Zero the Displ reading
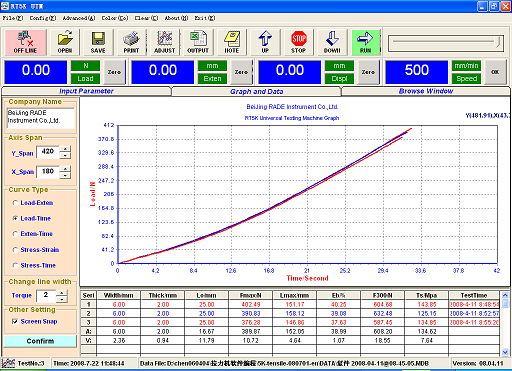The image size is (512, 371). pos(368,72)
